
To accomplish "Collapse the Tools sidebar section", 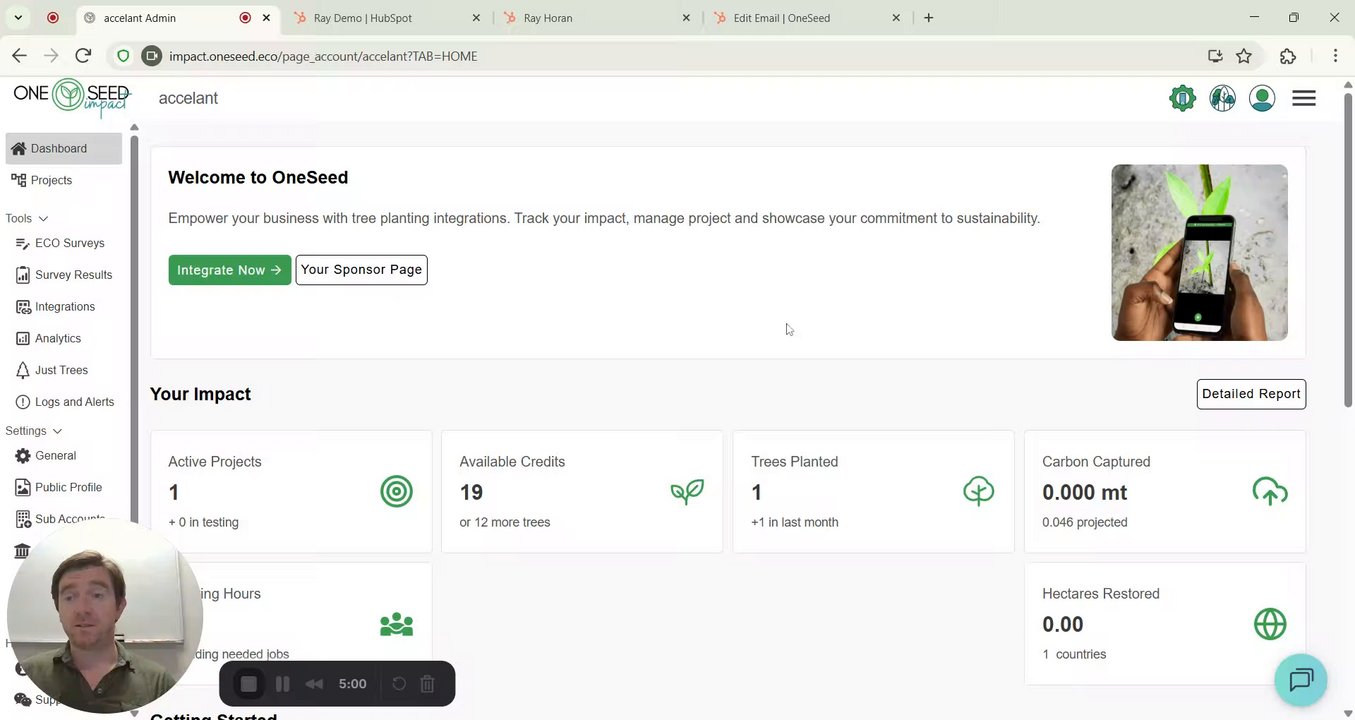I will click(x=43, y=218).
